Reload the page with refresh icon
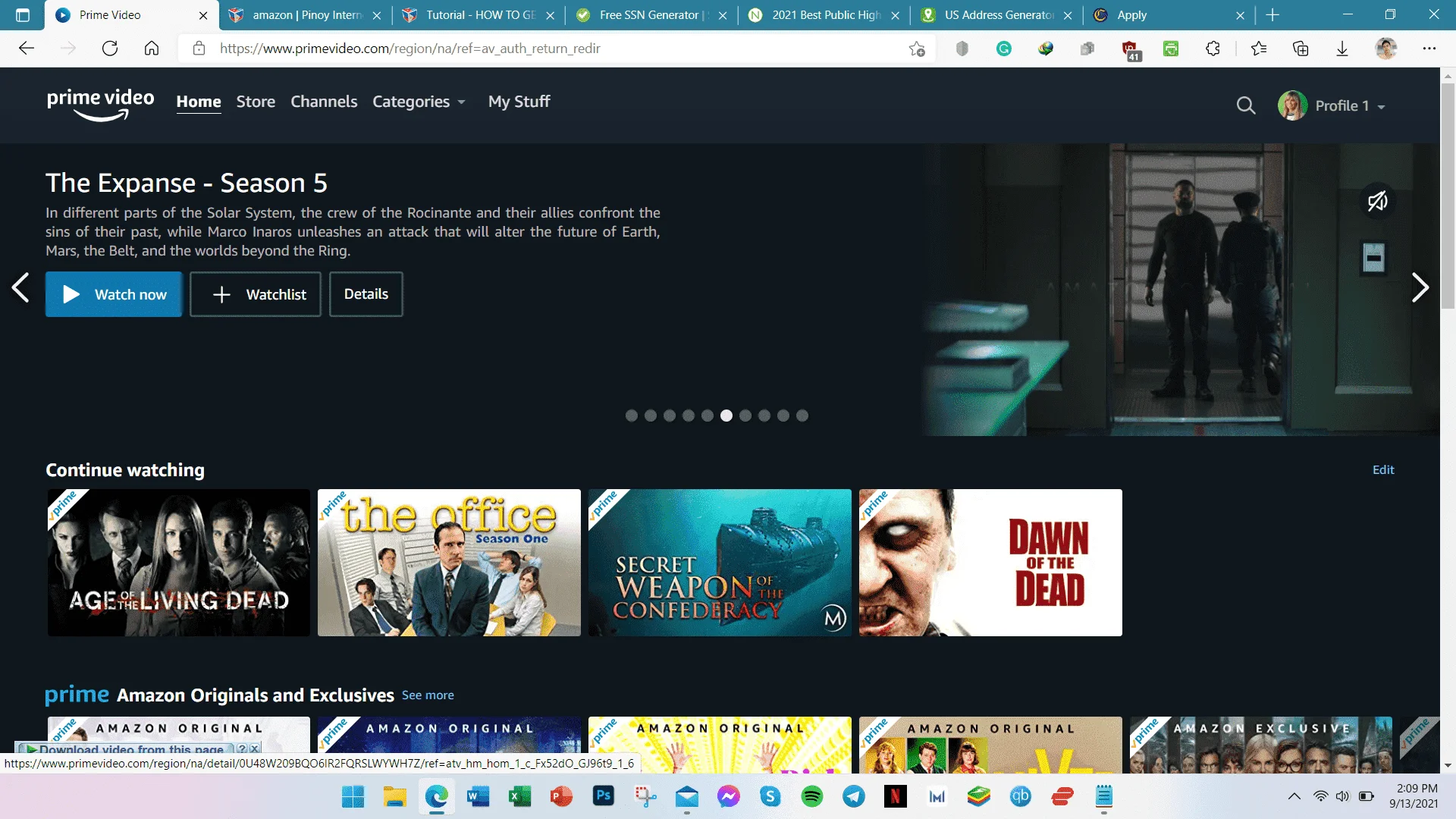 (110, 49)
